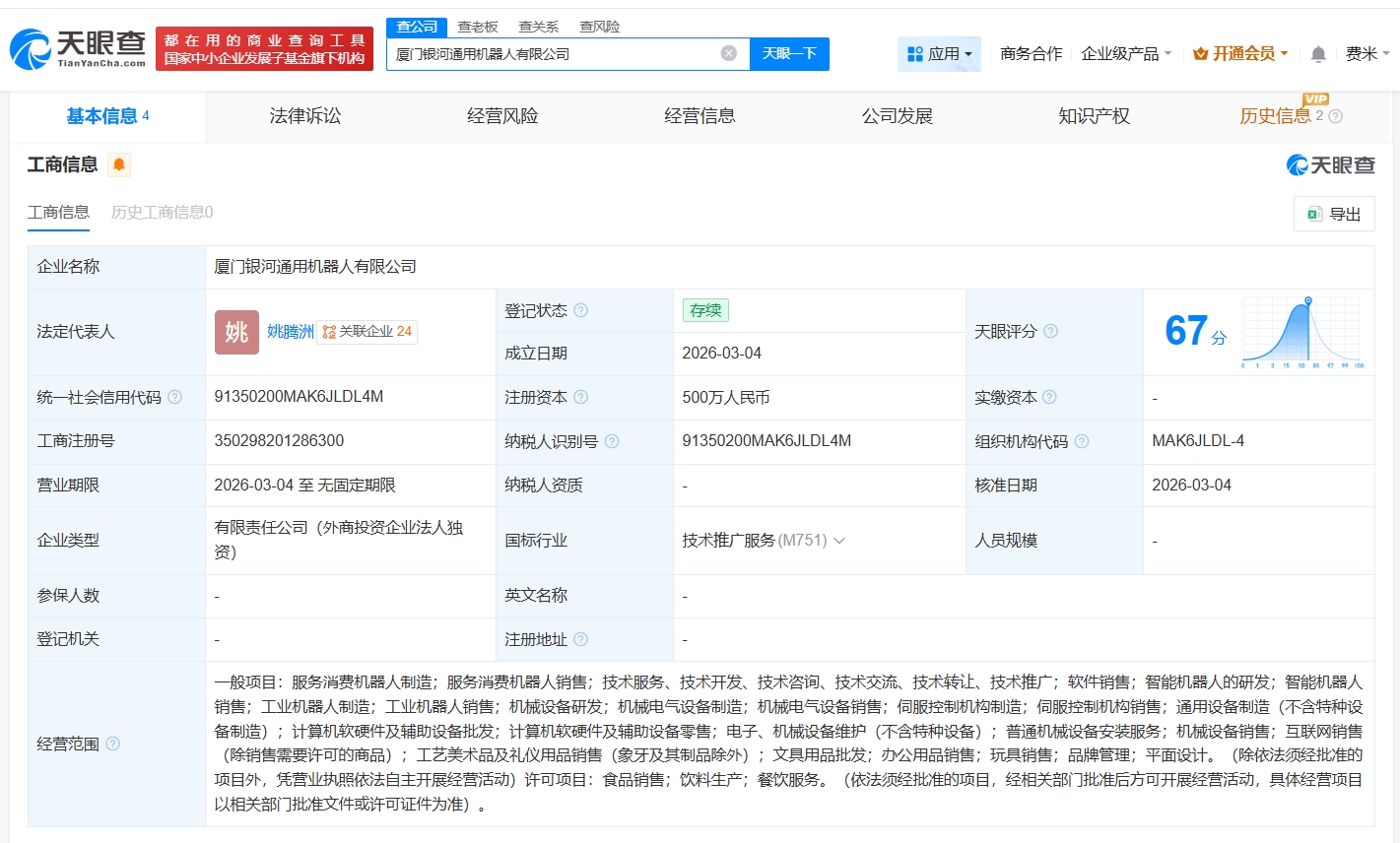The width and height of the screenshot is (1400, 843).
Task: Click the help icon next to 注册资本
Action: pyautogui.click(x=580, y=397)
